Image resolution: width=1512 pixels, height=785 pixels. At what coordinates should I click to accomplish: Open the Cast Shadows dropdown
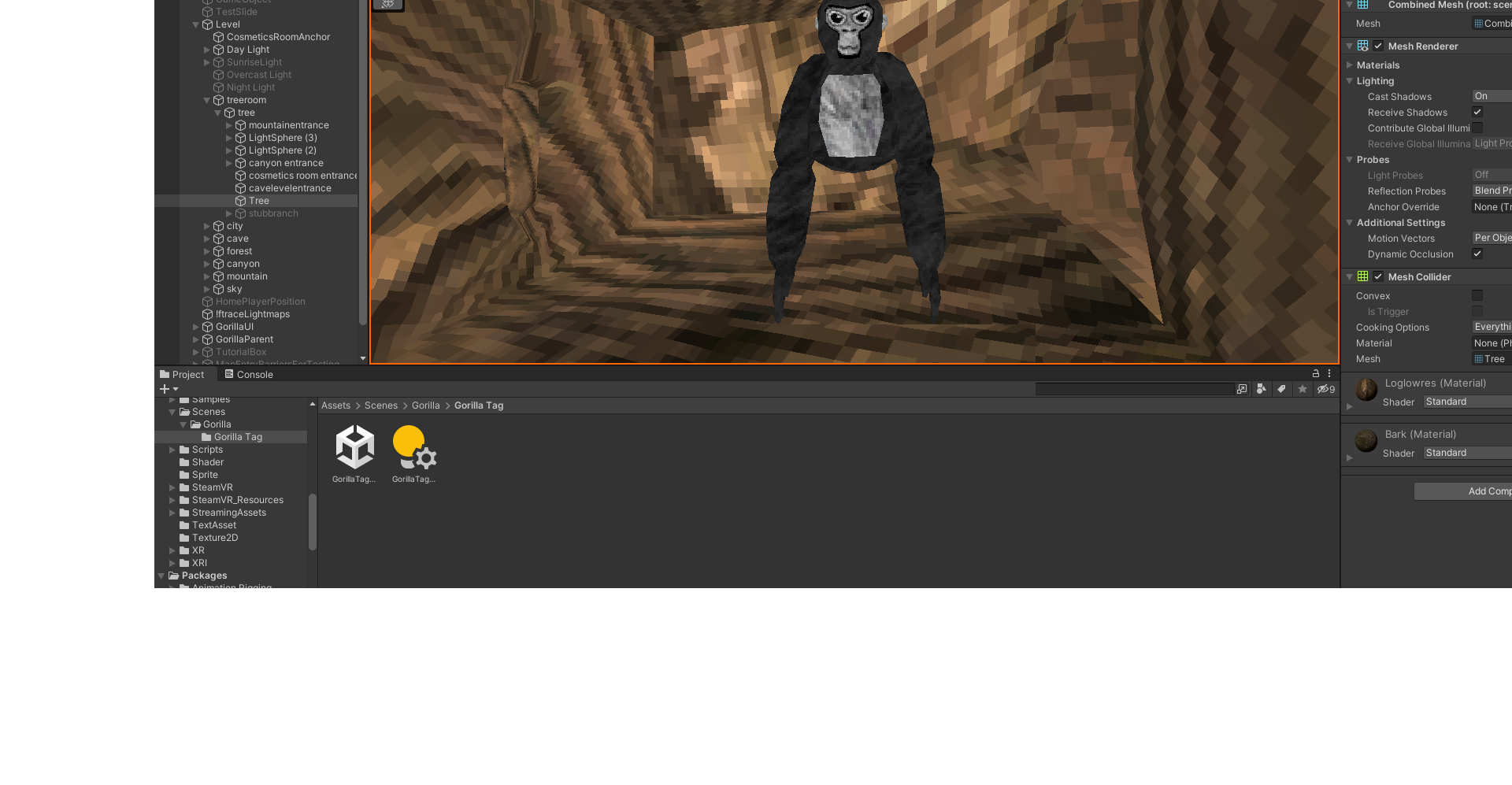pos(1492,96)
